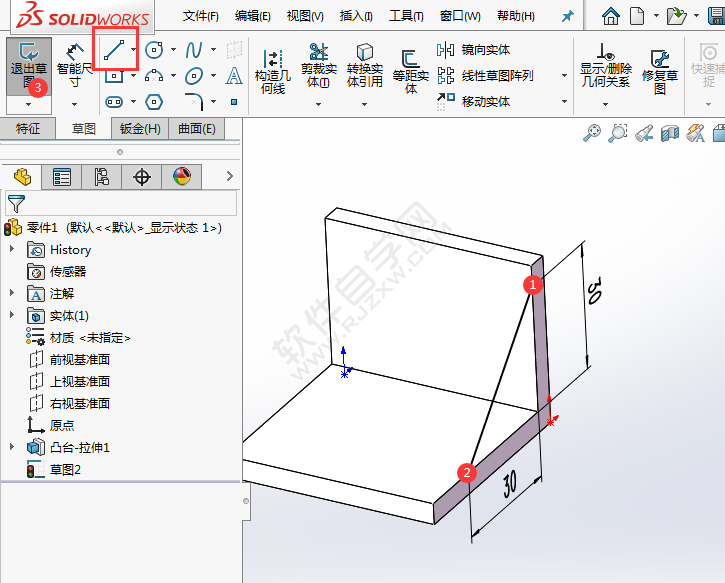Click the Zoom to Area icon
This screenshot has width=725, height=583.
[x=618, y=133]
